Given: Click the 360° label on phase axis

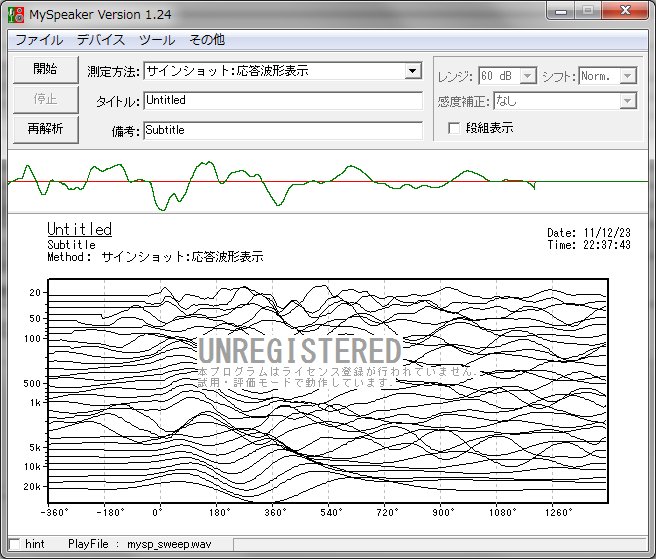Looking at the screenshot, I should pyautogui.click(x=275, y=513).
